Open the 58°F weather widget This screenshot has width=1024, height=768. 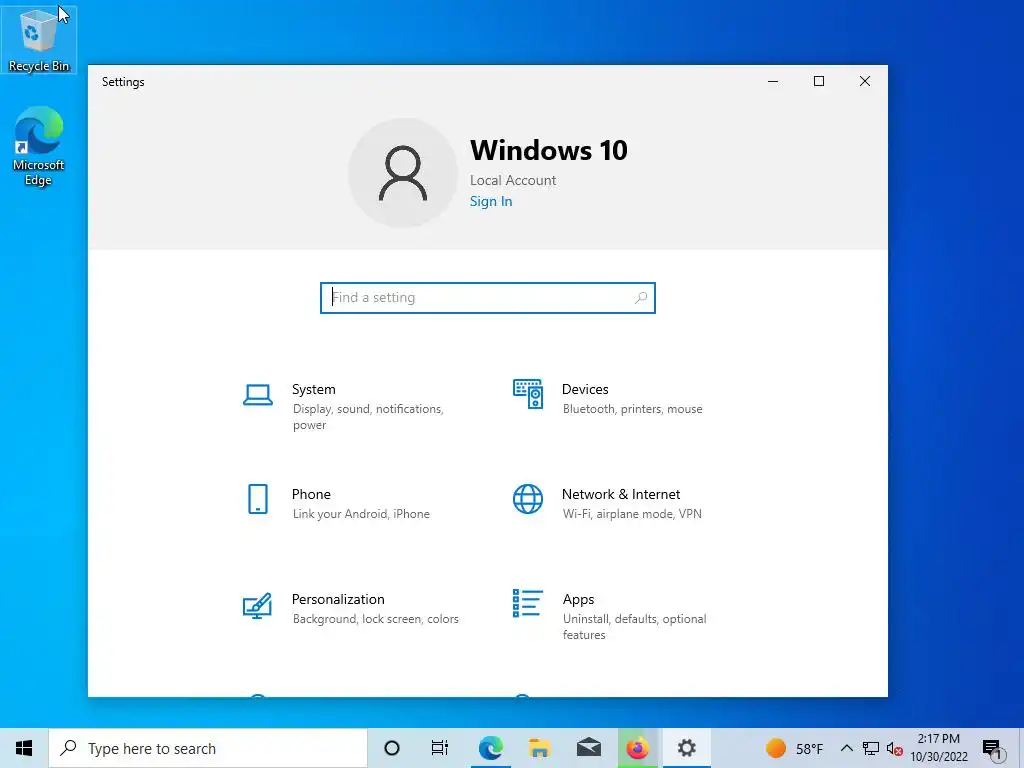point(794,748)
